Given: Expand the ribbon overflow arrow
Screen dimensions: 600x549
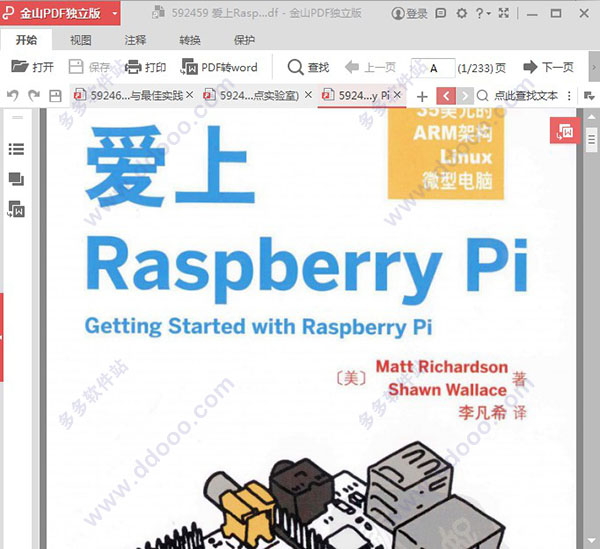Looking at the screenshot, I should coord(594,67).
